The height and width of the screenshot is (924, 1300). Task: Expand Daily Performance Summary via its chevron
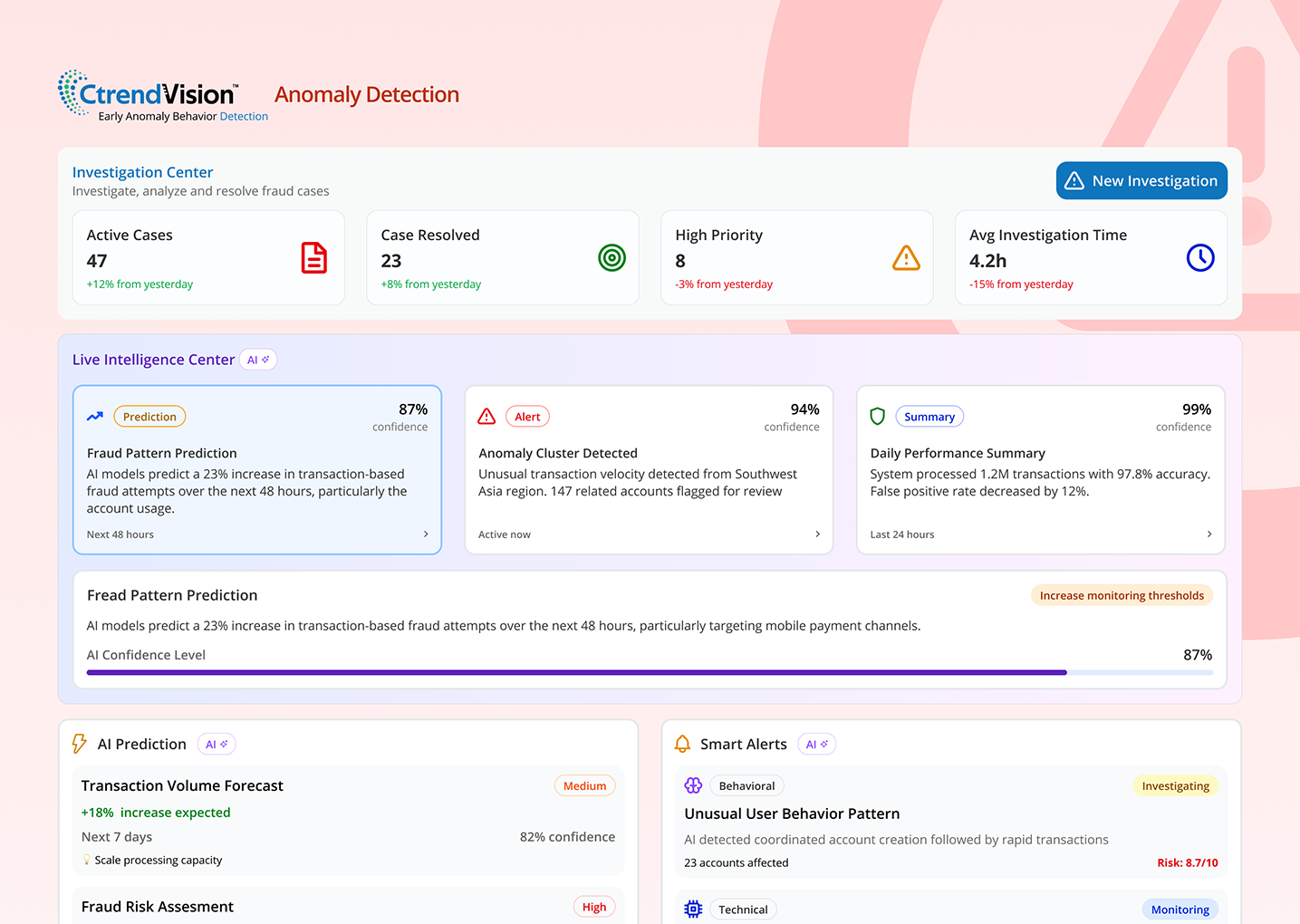click(1209, 534)
